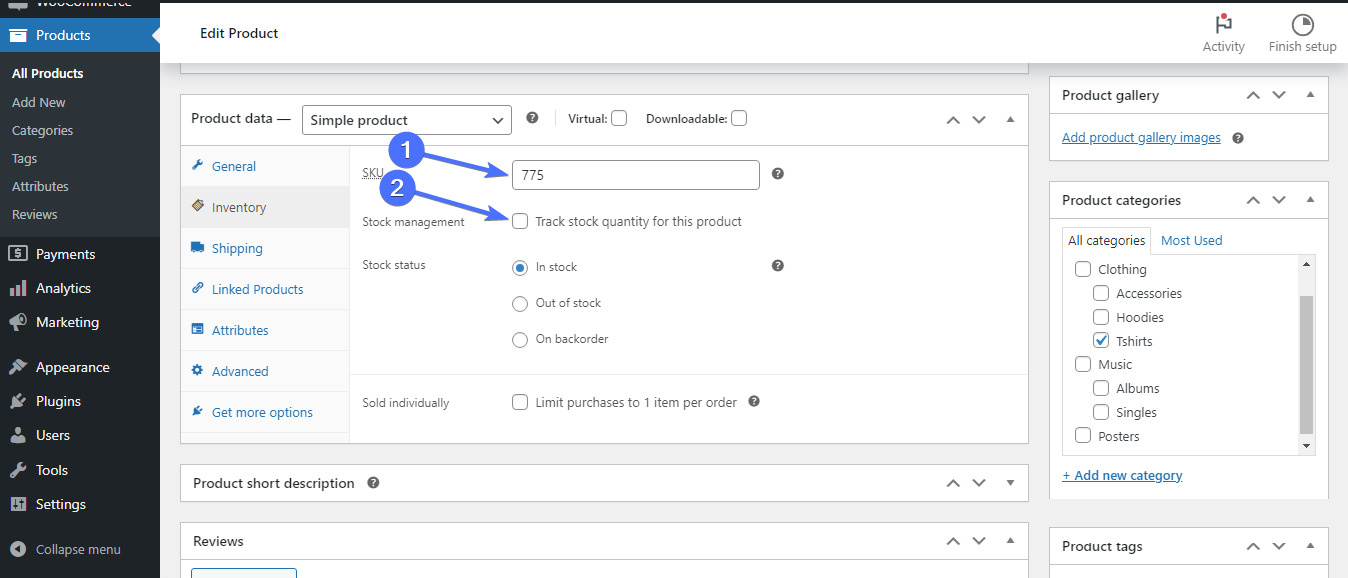Switch to the Most Used categories tab

[1191, 240]
